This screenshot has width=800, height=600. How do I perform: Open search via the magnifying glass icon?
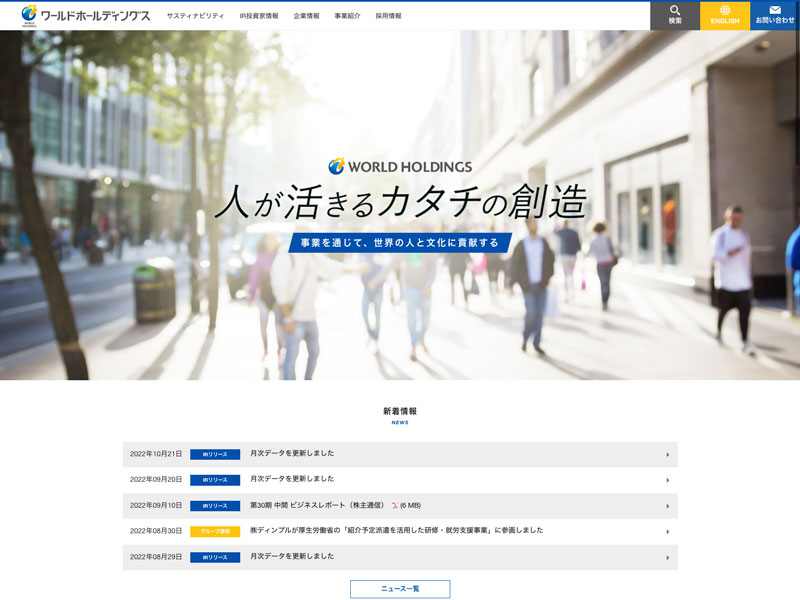(675, 11)
